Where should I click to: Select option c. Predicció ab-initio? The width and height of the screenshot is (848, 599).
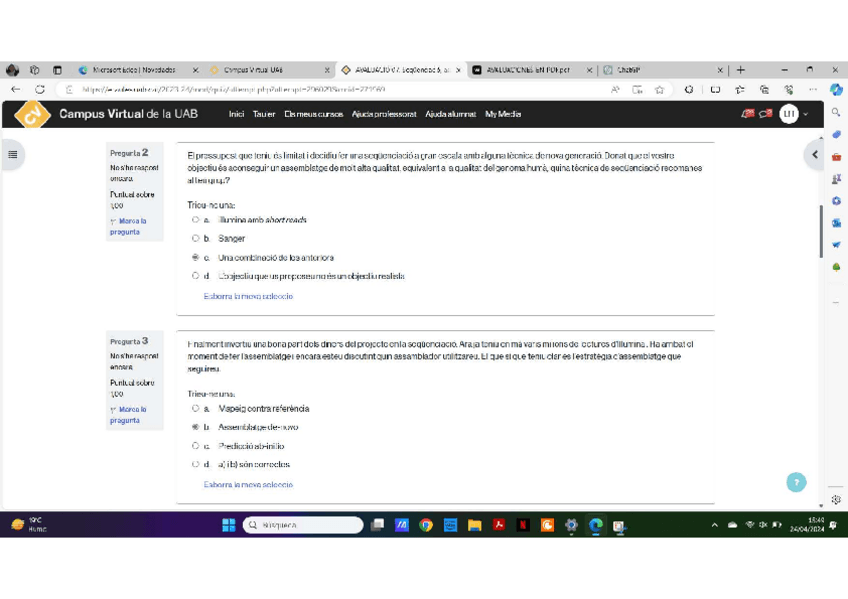tap(196, 446)
